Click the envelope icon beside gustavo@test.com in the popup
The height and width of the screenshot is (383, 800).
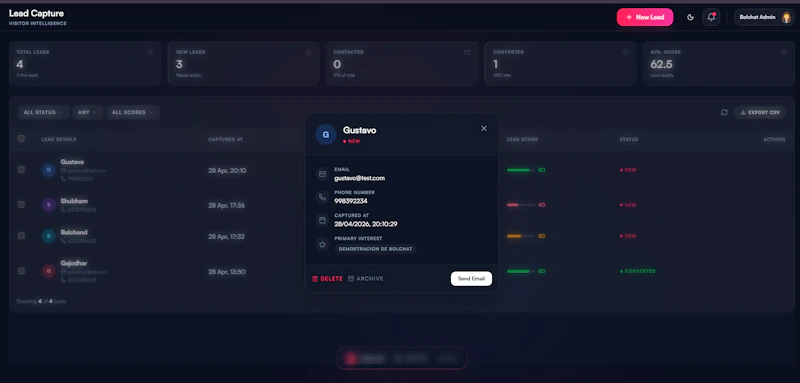[x=322, y=174]
